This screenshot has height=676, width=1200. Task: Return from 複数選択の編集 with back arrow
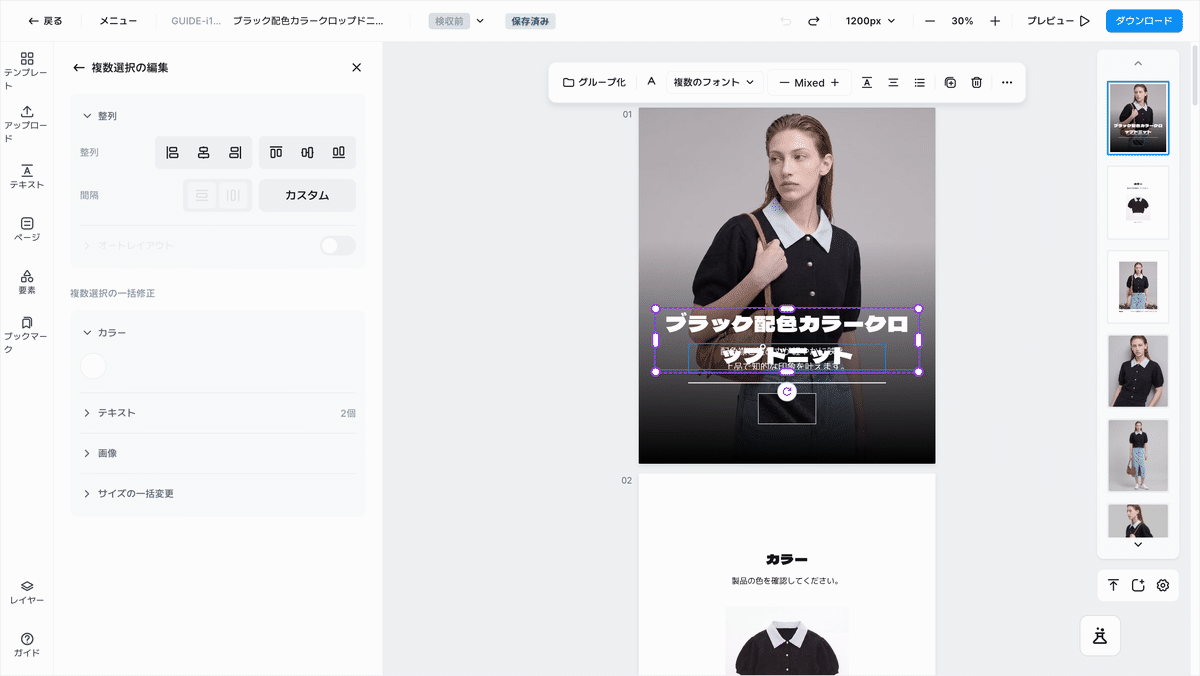coord(79,68)
